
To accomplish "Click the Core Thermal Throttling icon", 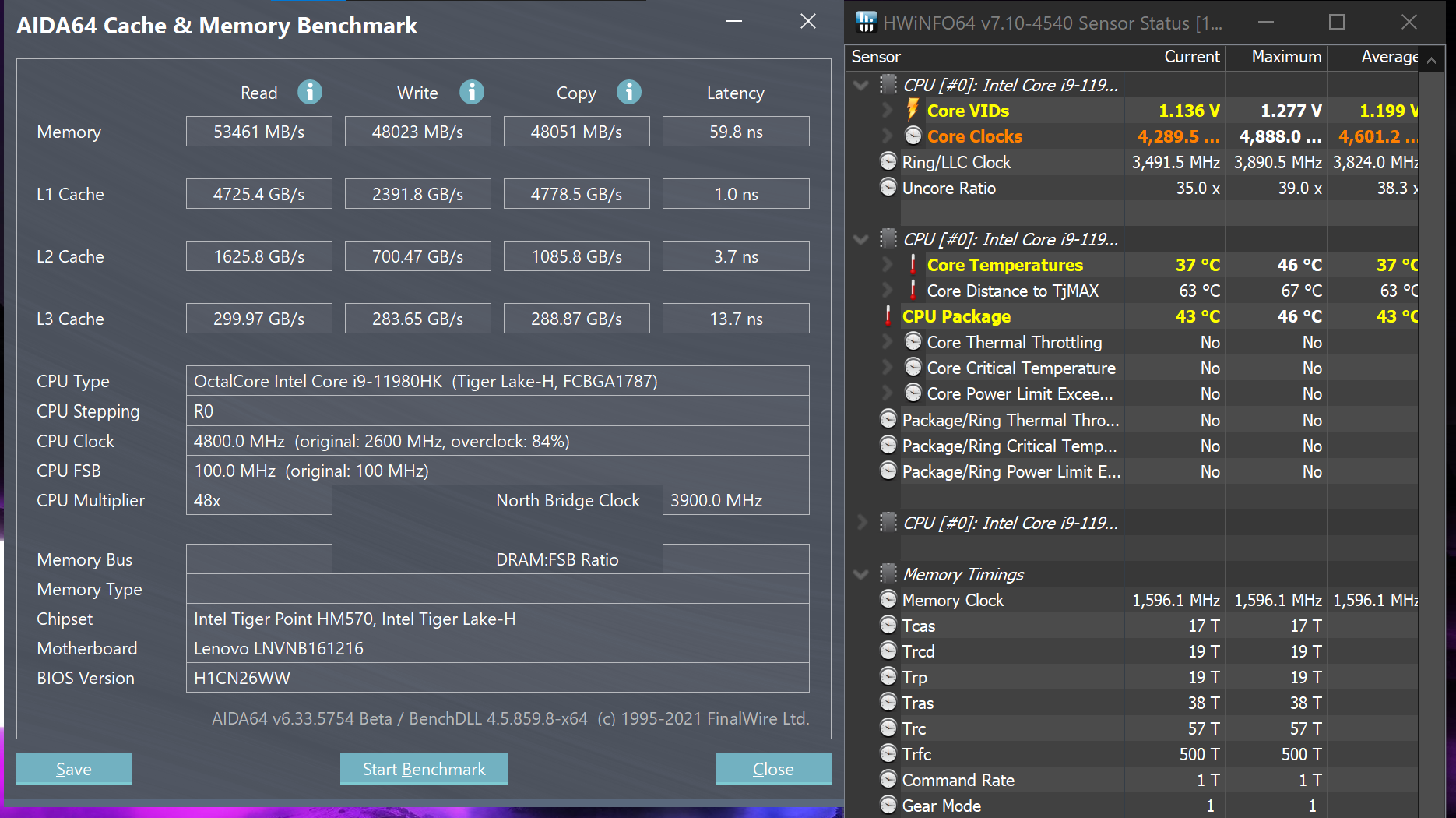I will point(913,342).
